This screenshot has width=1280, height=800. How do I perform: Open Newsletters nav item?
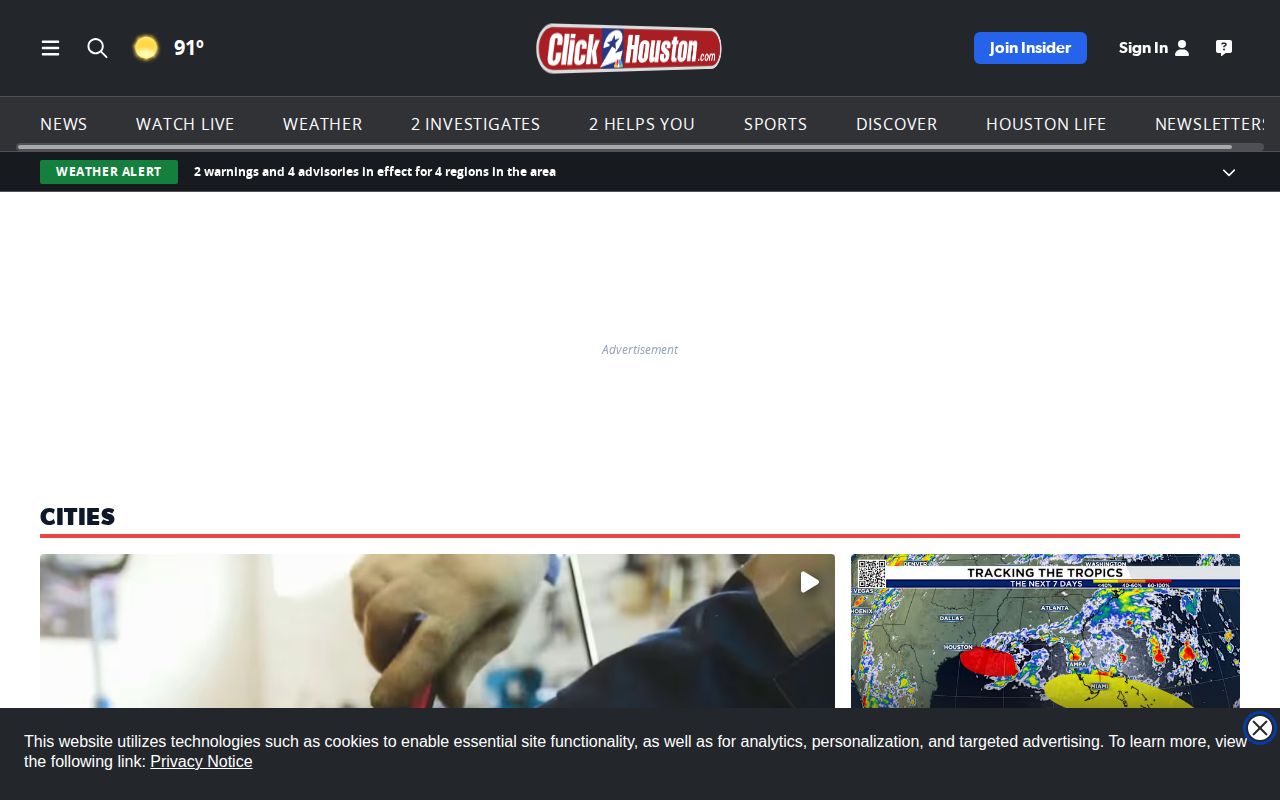pyautogui.click(x=1211, y=124)
